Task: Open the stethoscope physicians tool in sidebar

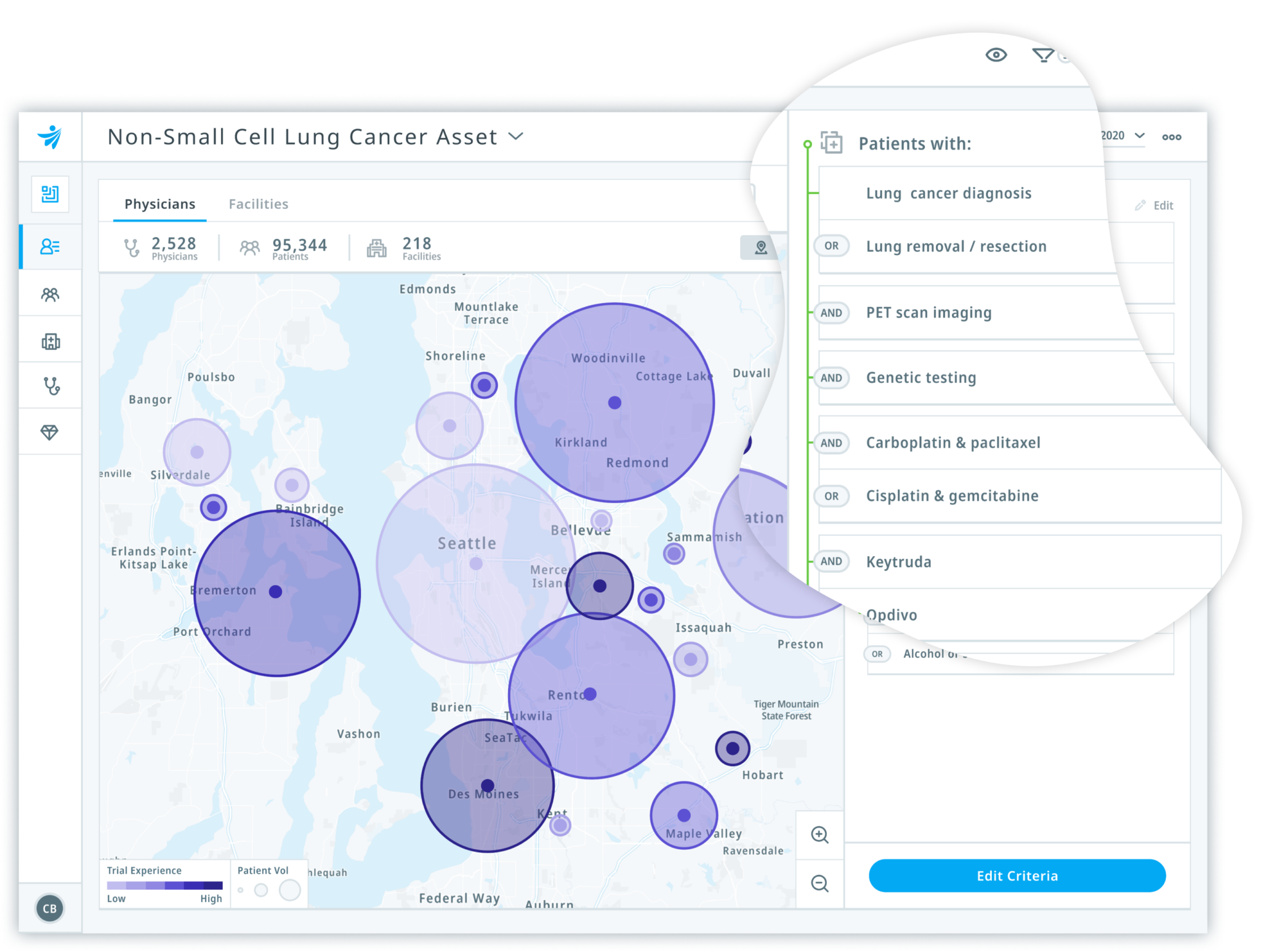Action: coord(50,386)
